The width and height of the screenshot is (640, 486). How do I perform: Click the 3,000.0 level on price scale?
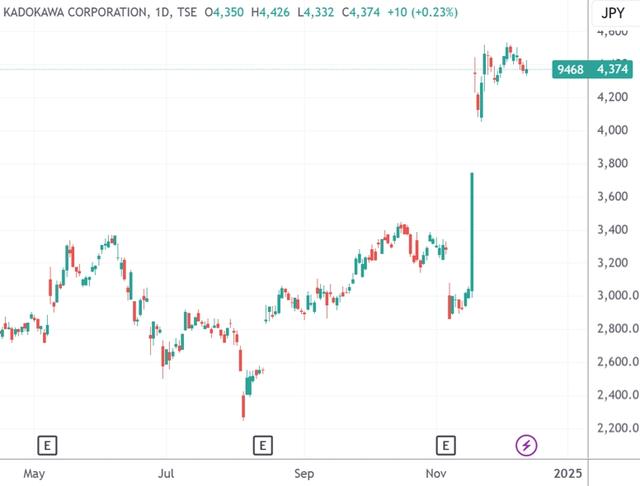click(616, 296)
